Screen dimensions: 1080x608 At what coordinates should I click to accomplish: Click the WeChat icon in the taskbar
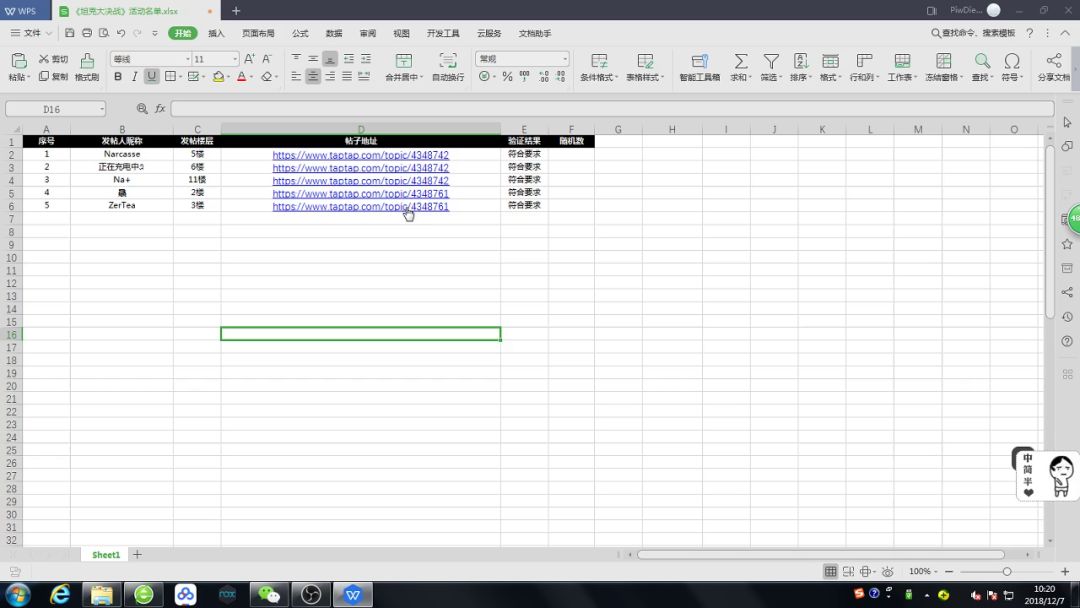[x=269, y=594]
